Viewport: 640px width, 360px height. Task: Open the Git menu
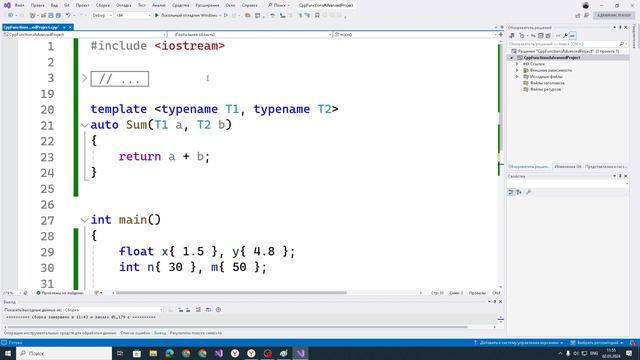(67, 5)
